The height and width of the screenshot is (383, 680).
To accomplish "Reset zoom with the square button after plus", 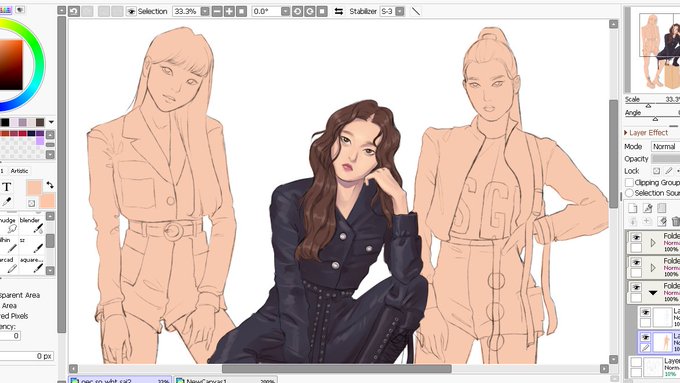I will coord(242,12).
